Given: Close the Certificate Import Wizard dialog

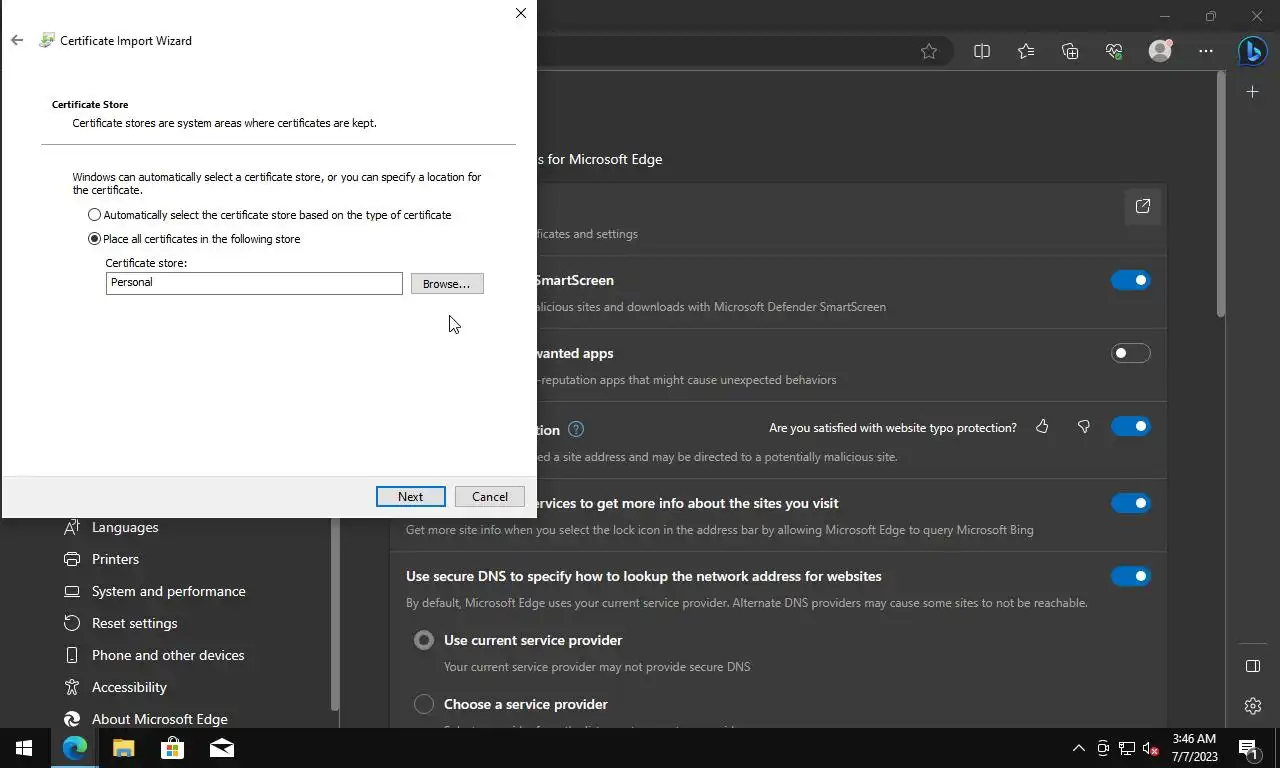Looking at the screenshot, I should pos(520,13).
